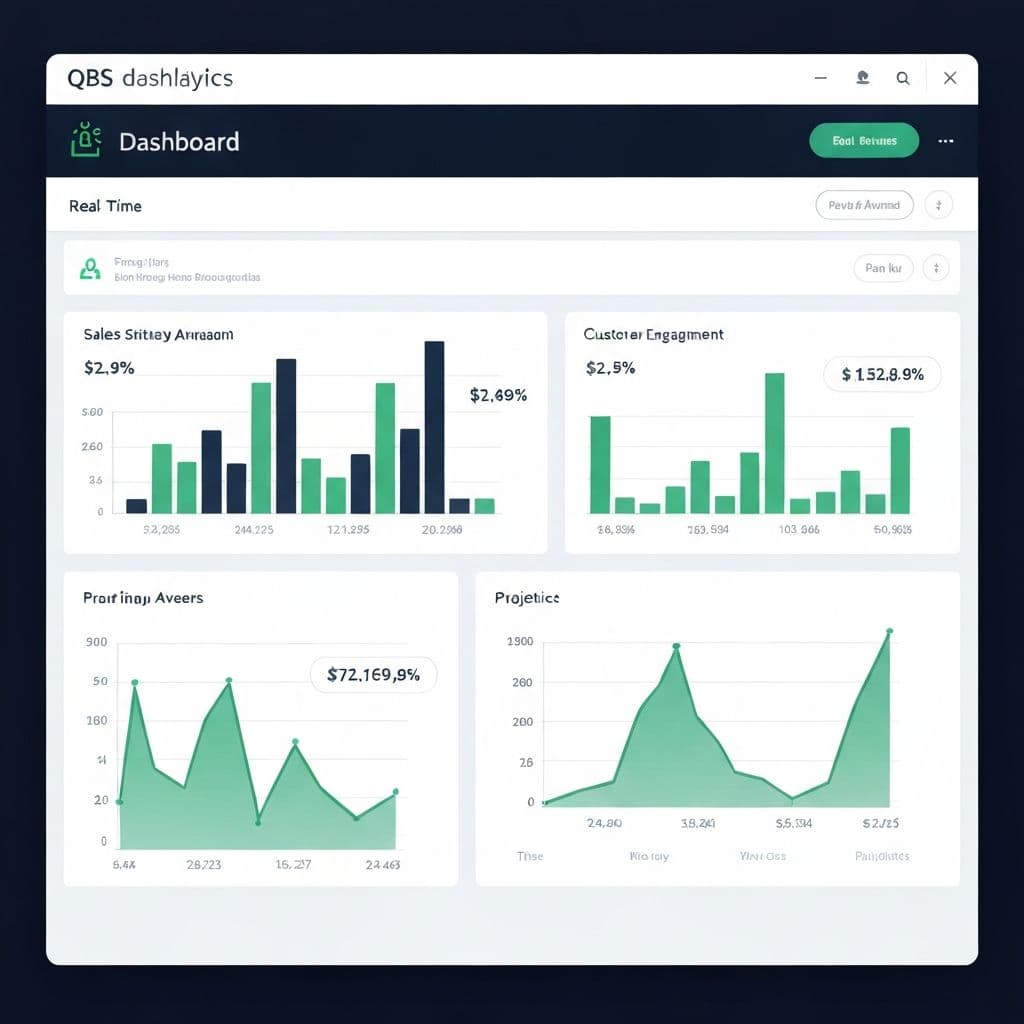Open the search magnifier in the title bar
The height and width of the screenshot is (1024, 1024).
click(x=902, y=77)
